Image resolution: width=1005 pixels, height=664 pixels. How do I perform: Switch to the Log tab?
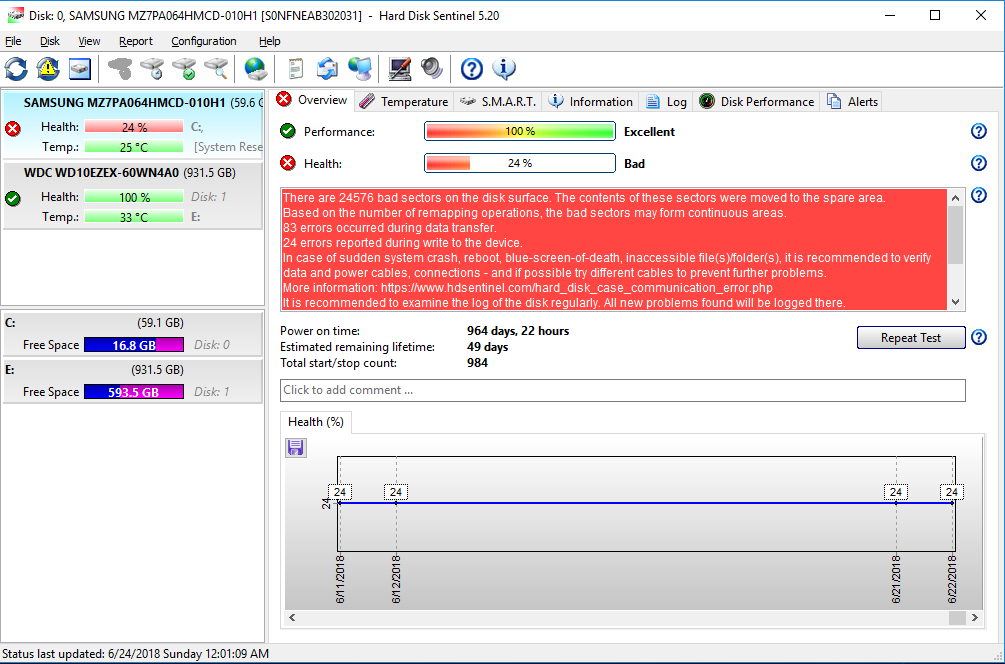coord(667,101)
